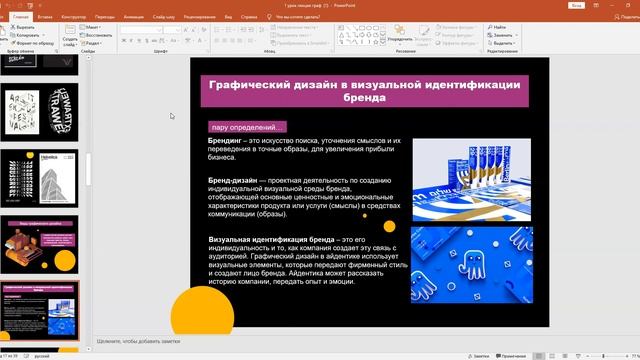Open the Insert (Вставка) ribbon tab
This screenshot has width=640, height=360.
pyautogui.click(x=45, y=17)
